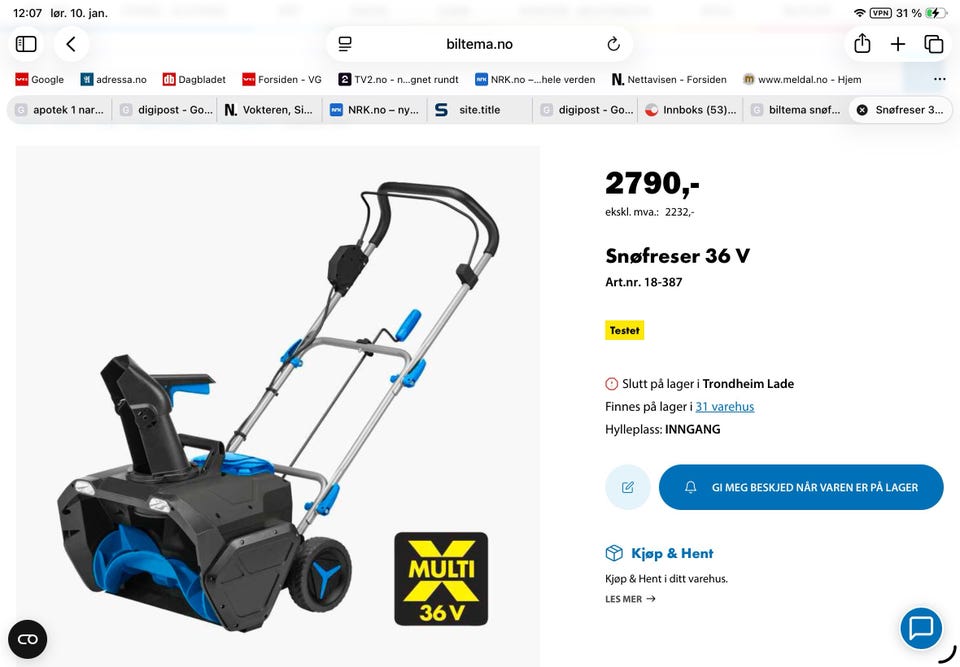
Task: Open the 31 varehus stock link
Action: point(725,407)
